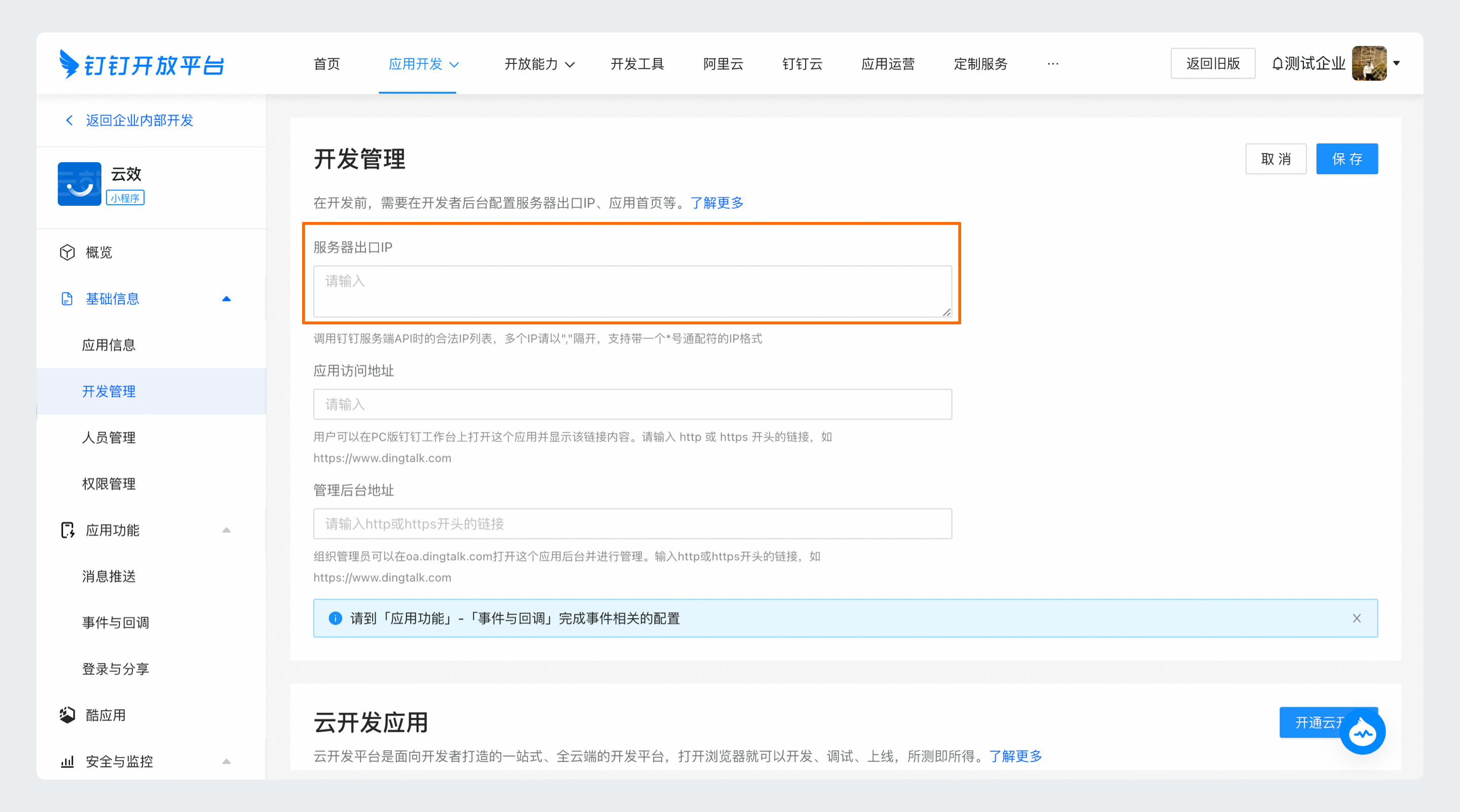The height and width of the screenshot is (812, 1460).
Task: Close the 事件与回调 notice banner
Action: (x=1357, y=618)
